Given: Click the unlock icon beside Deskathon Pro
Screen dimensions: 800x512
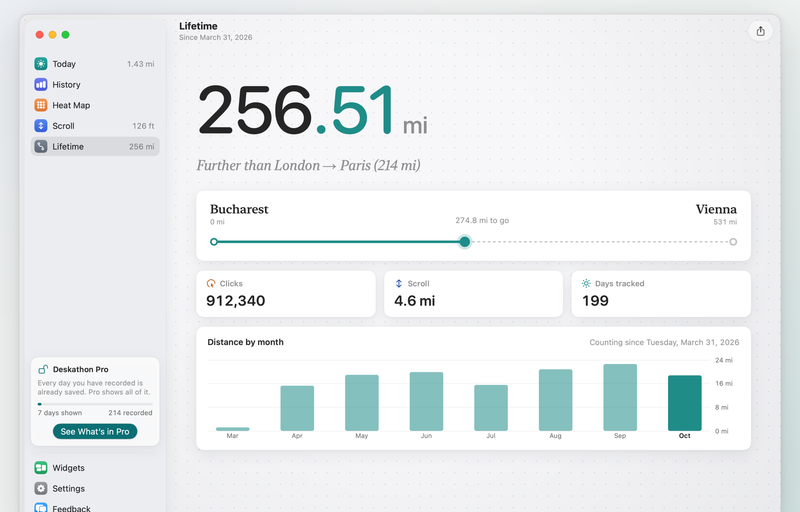Looking at the screenshot, I should click(43, 369).
